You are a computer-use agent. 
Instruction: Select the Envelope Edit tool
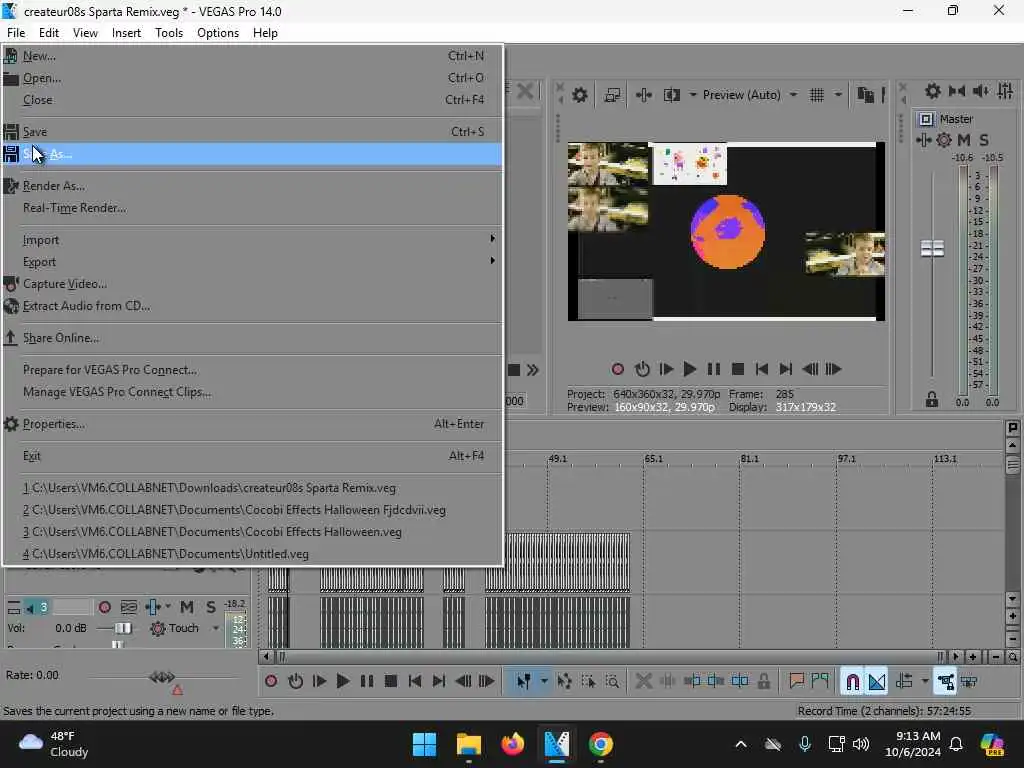click(x=565, y=681)
